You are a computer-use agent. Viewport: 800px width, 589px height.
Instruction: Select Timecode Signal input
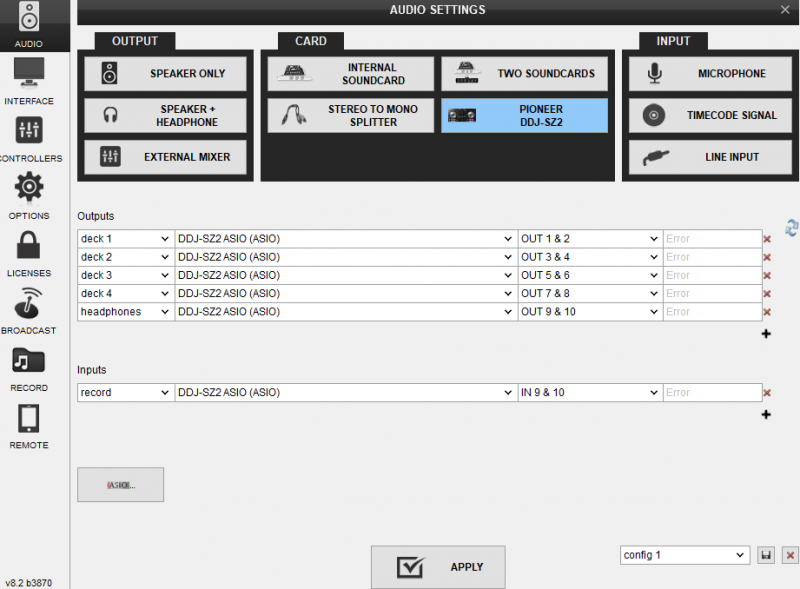click(x=710, y=115)
